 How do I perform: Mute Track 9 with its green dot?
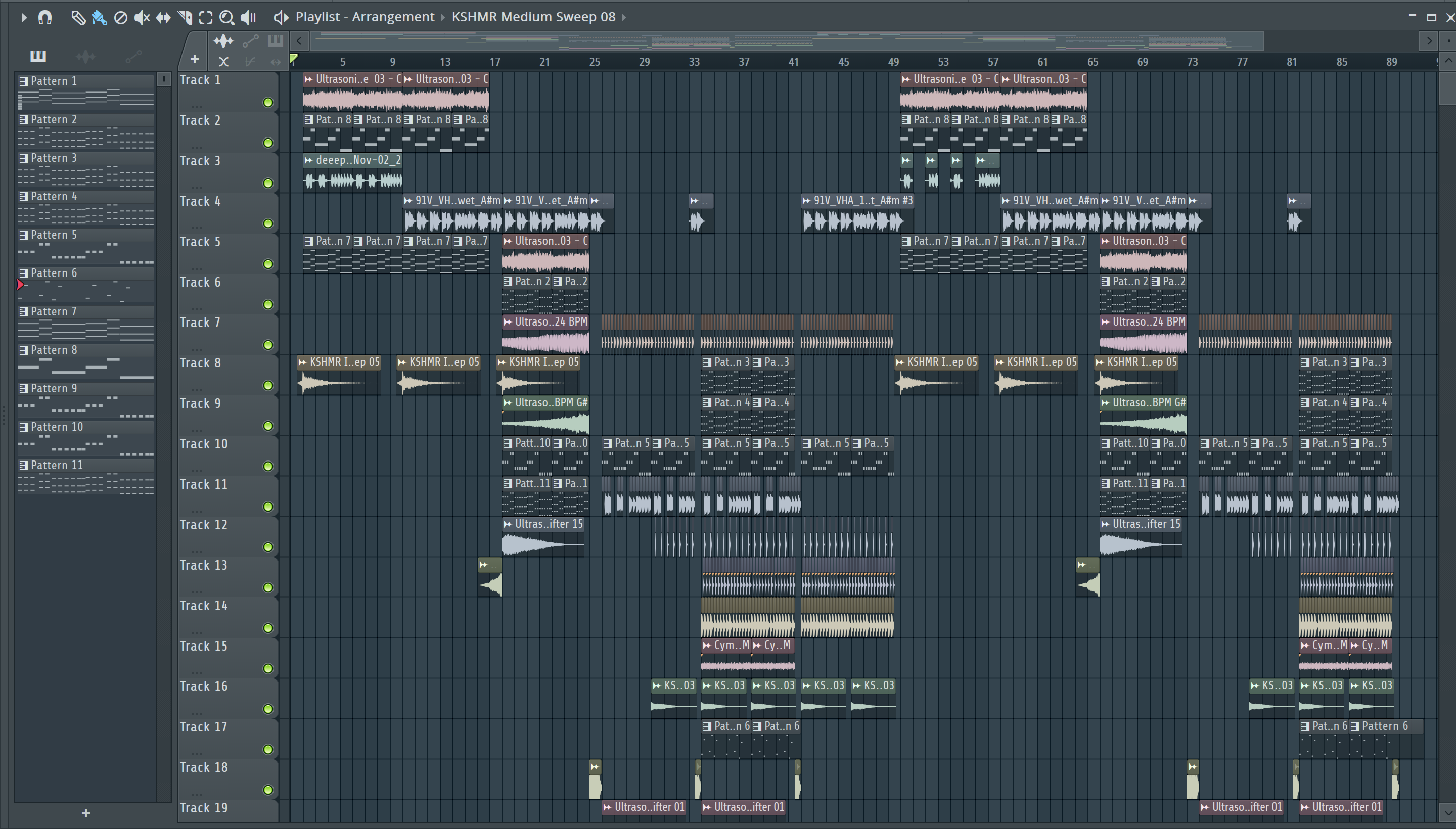[268, 426]
